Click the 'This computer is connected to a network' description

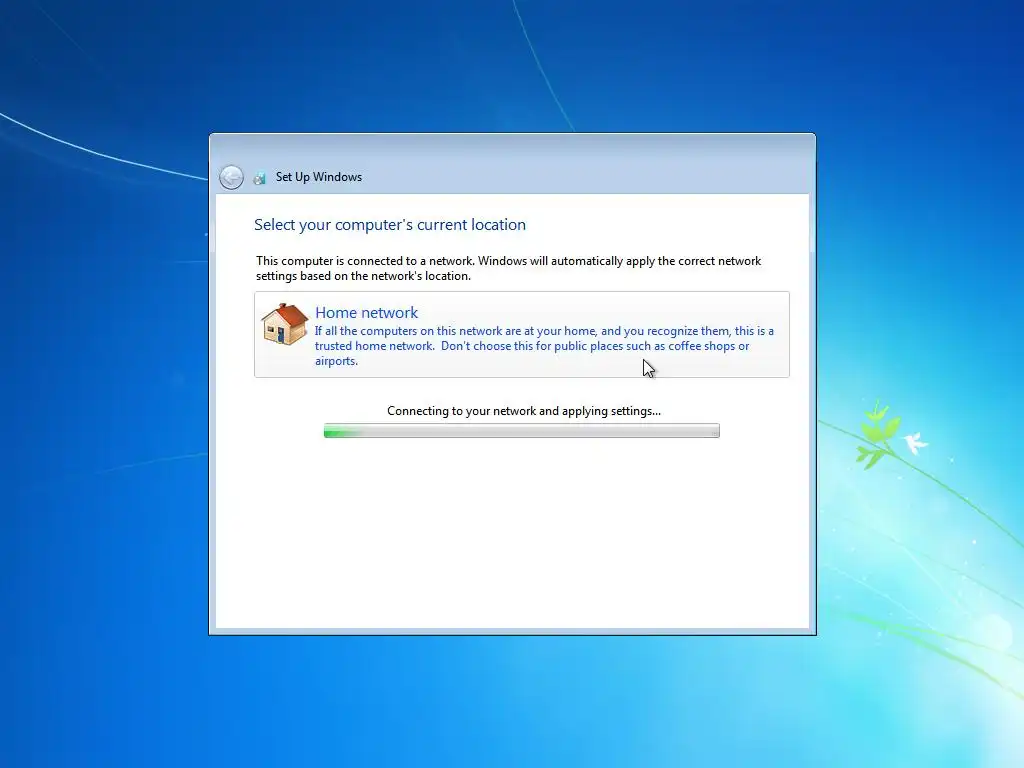click(509, 268)
